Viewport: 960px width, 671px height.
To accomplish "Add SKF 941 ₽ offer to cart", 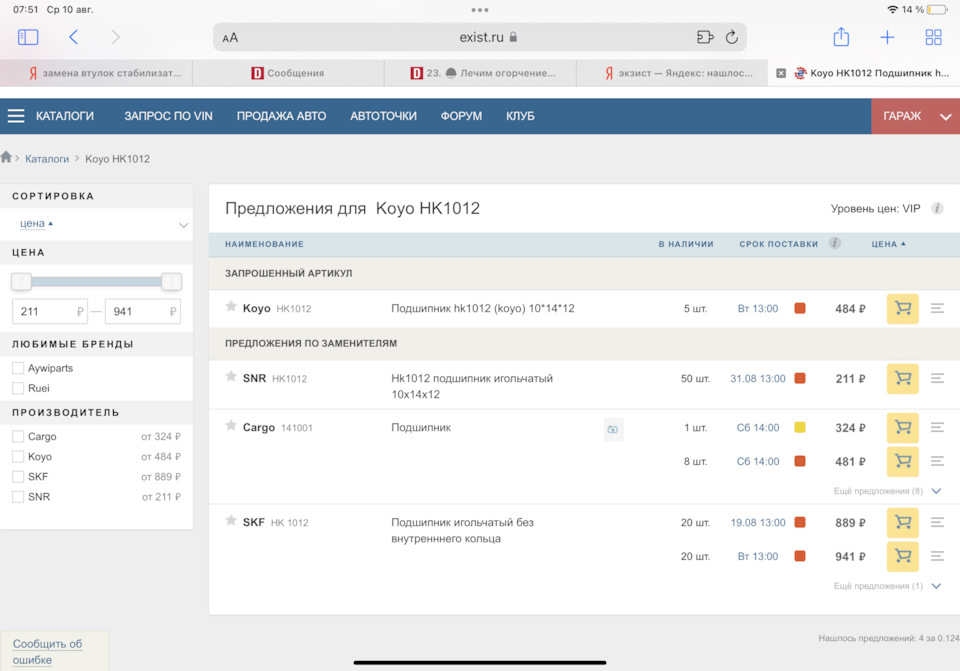I will coord(902,556).
